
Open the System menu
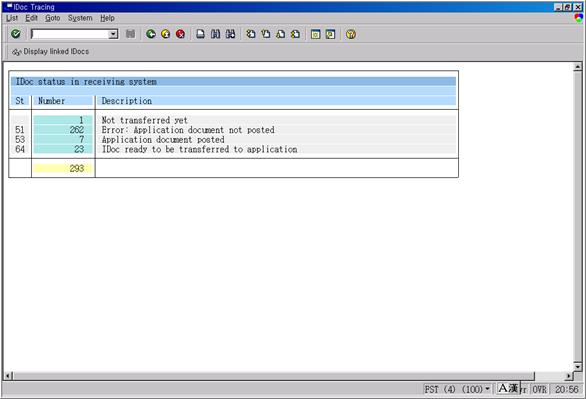80,18
